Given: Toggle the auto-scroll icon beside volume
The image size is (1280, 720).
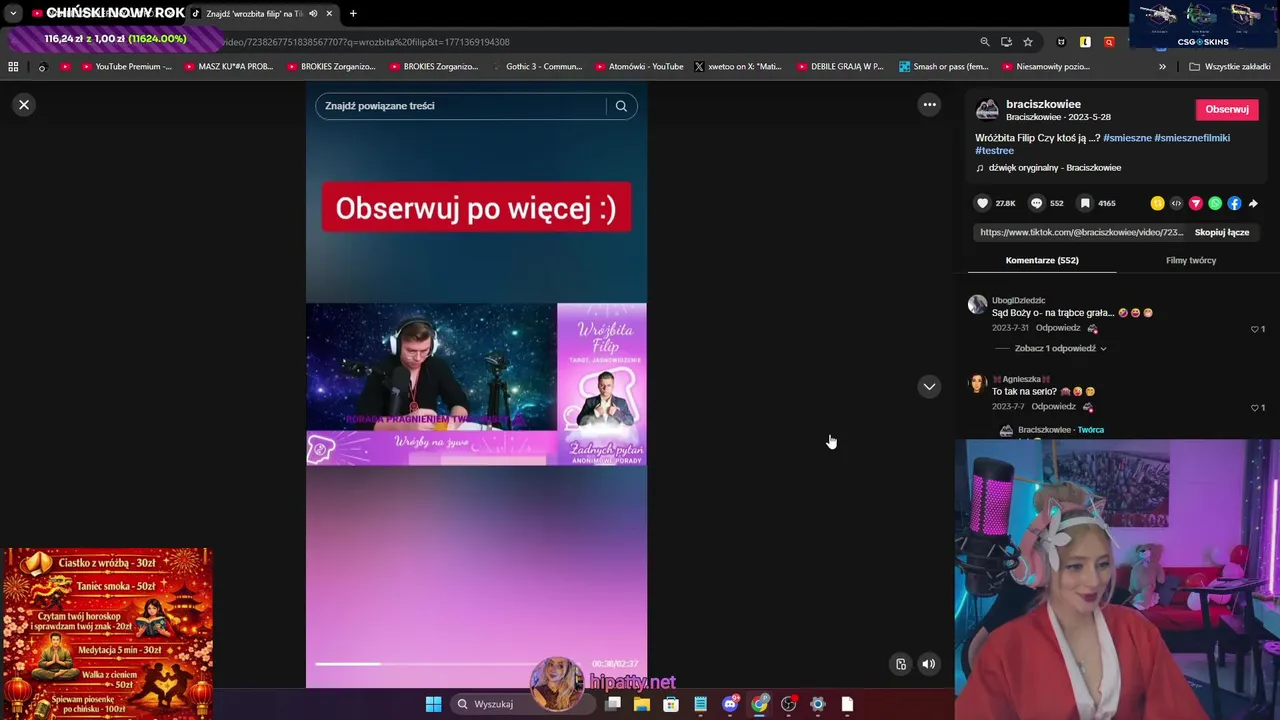Looking at the screenshot, I should point(901,664).
